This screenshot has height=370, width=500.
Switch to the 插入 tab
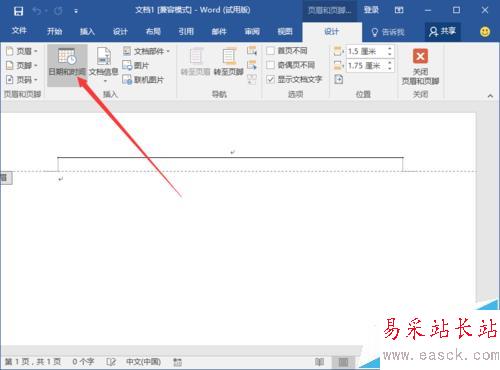pyautogui.click(x=87, y=32)
